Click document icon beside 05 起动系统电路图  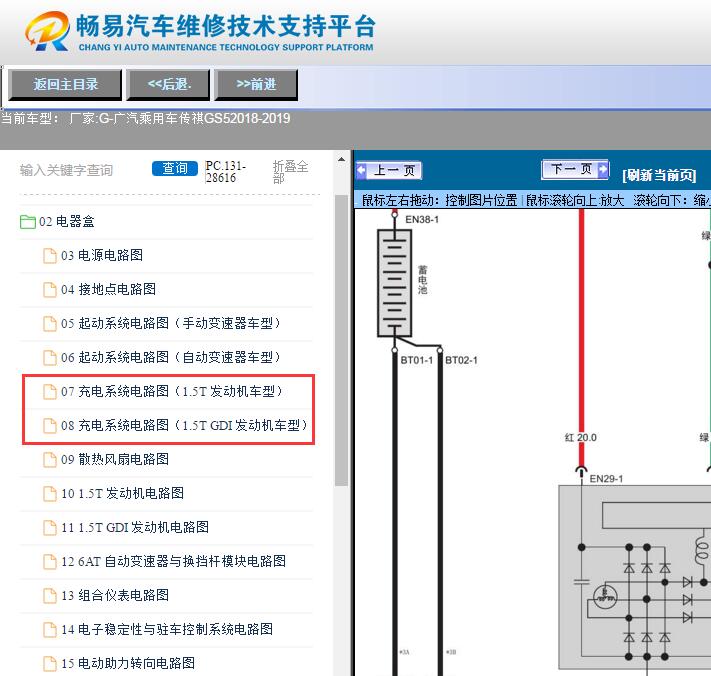click(x=49, y=324)
